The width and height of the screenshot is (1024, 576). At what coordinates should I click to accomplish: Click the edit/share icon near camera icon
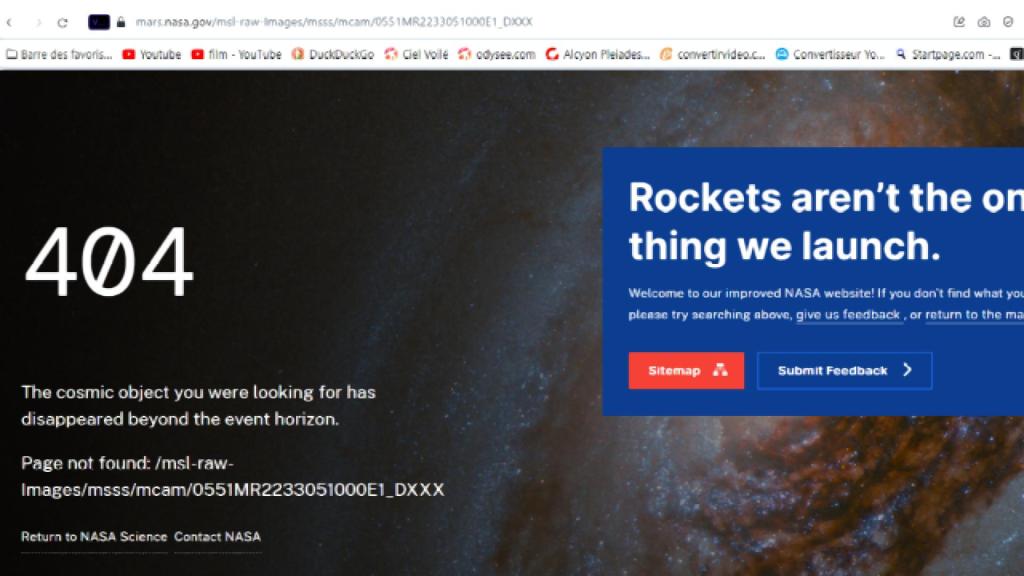959,22
